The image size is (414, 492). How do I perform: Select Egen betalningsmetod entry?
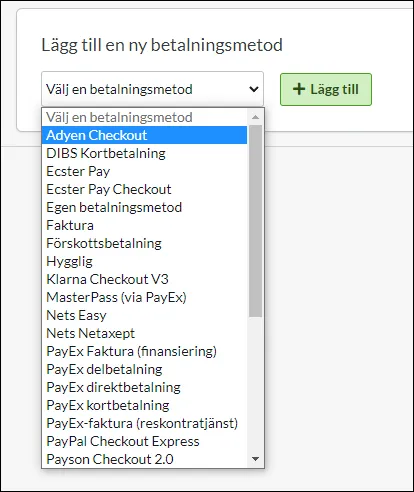(x=144, y=207)
